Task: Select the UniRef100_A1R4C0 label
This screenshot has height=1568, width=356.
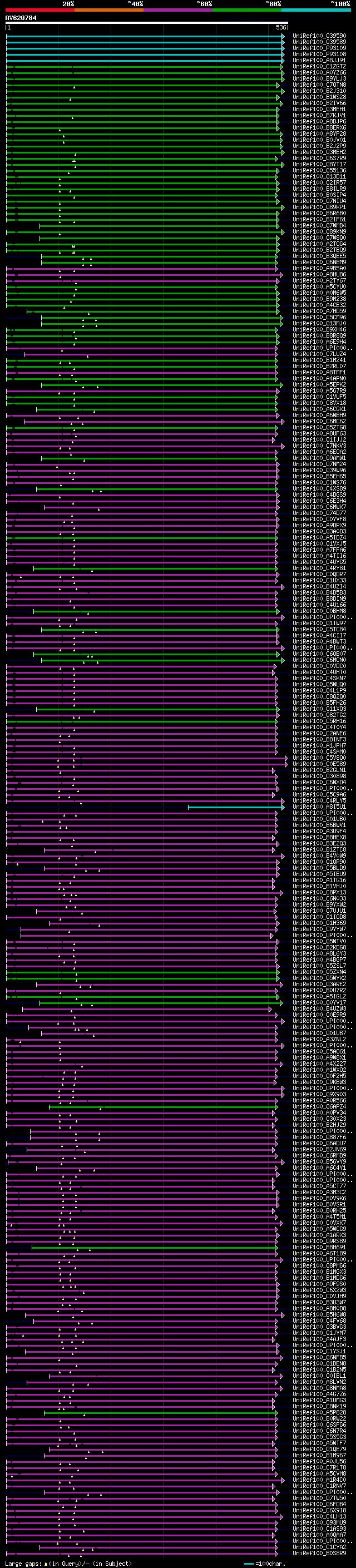Action: pyautogui.click(x=319, y=1480)
